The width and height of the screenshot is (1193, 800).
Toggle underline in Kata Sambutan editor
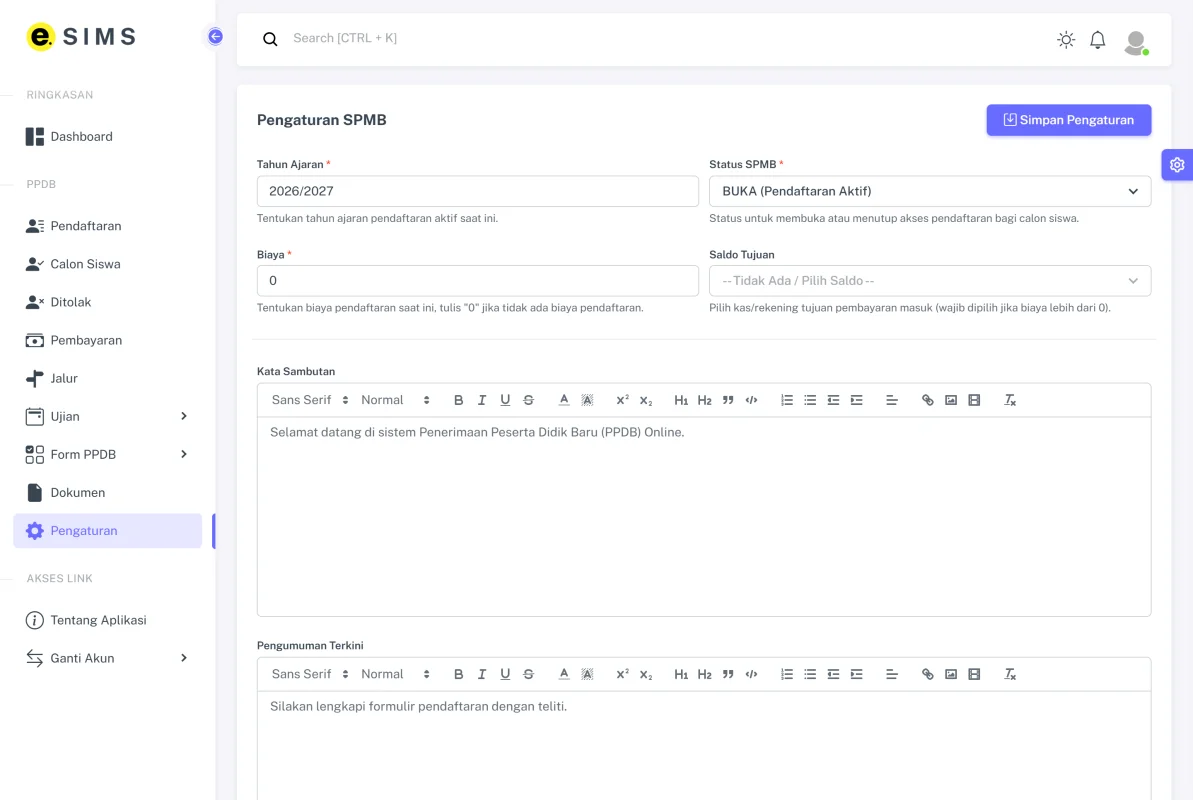pos(505,400)
